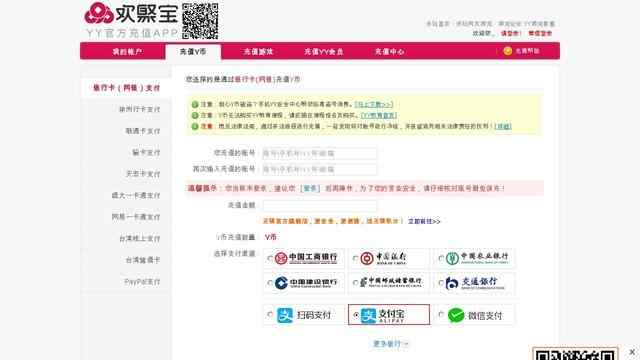The width and height of the screenshot is (640, 360).
Task: Click the [登录] link in the pink reminder bar
Action: click(x=310, y=188)
